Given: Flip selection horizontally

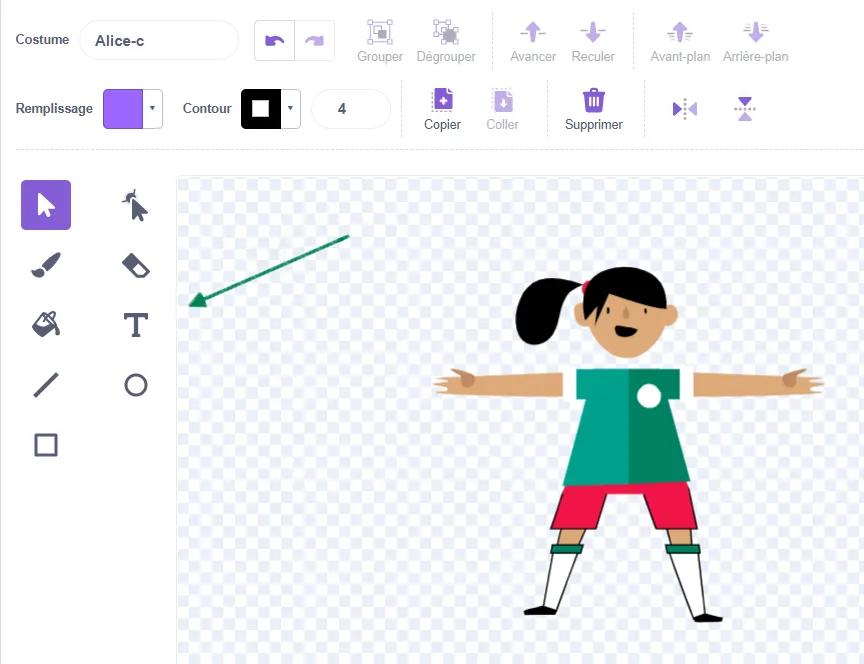Looking at the screenshot, I should [x=685, y=109].
